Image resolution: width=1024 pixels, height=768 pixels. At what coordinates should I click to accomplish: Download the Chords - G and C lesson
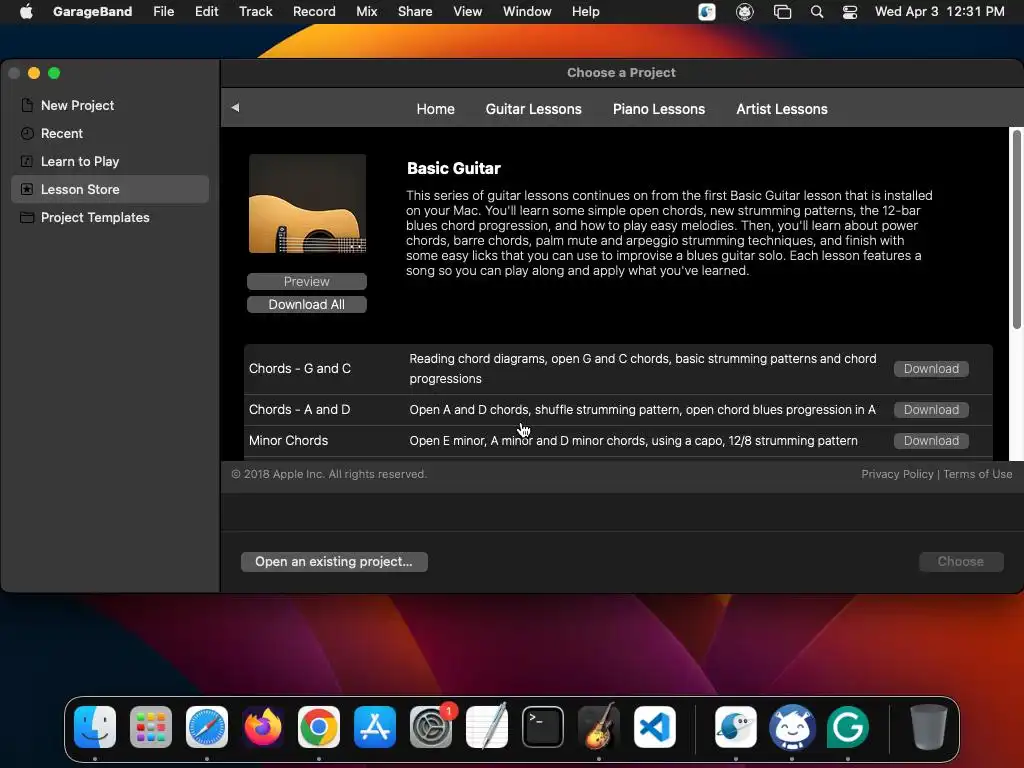931,369
